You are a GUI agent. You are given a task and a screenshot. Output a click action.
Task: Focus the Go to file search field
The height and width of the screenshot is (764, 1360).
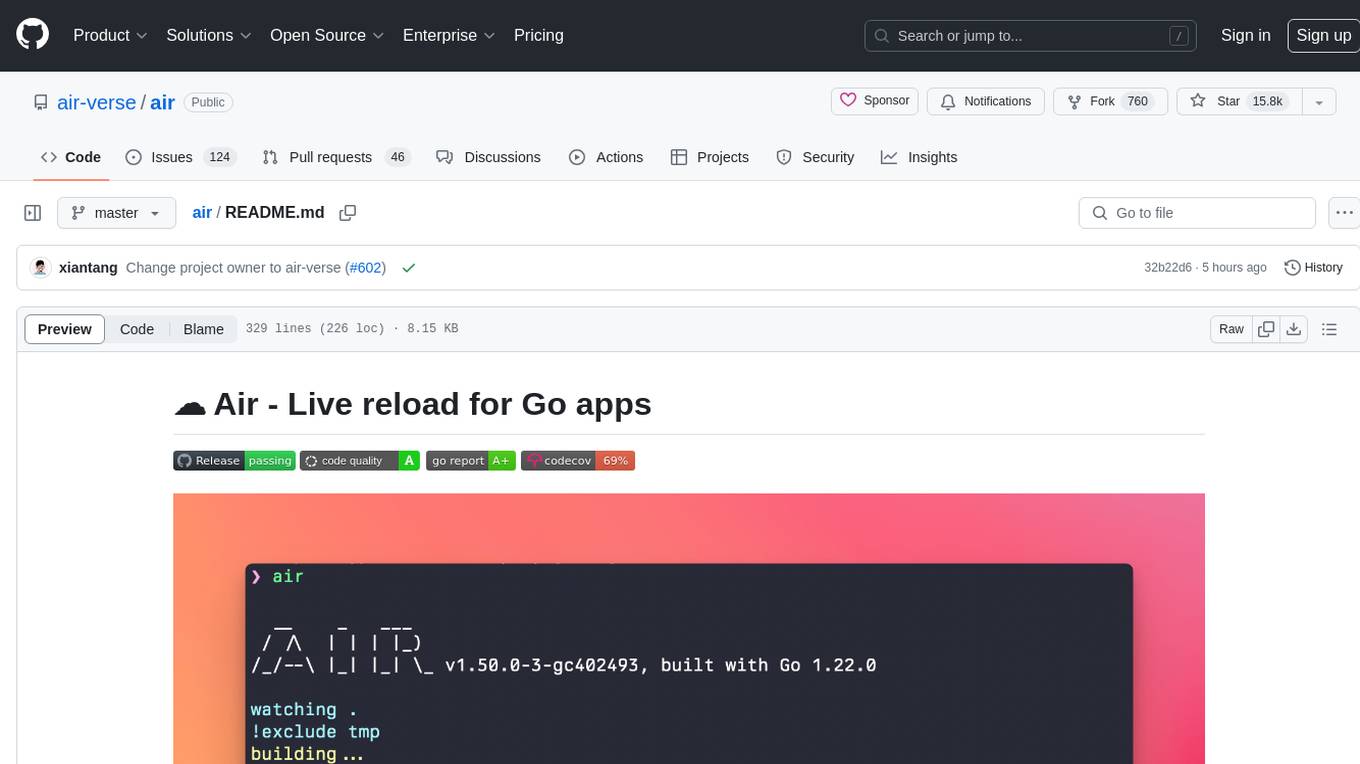(x=1197, y=213)
